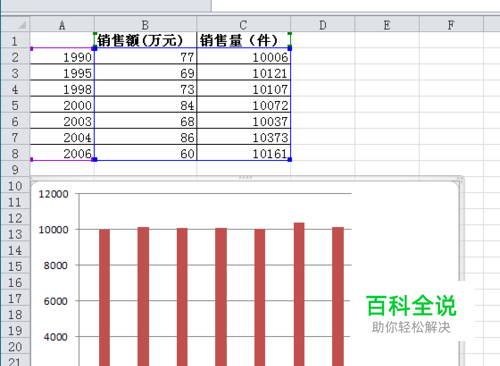Click the chart's top resize handle dots
Viewport: 500px width, 366px height.
[x=245, y=178]
